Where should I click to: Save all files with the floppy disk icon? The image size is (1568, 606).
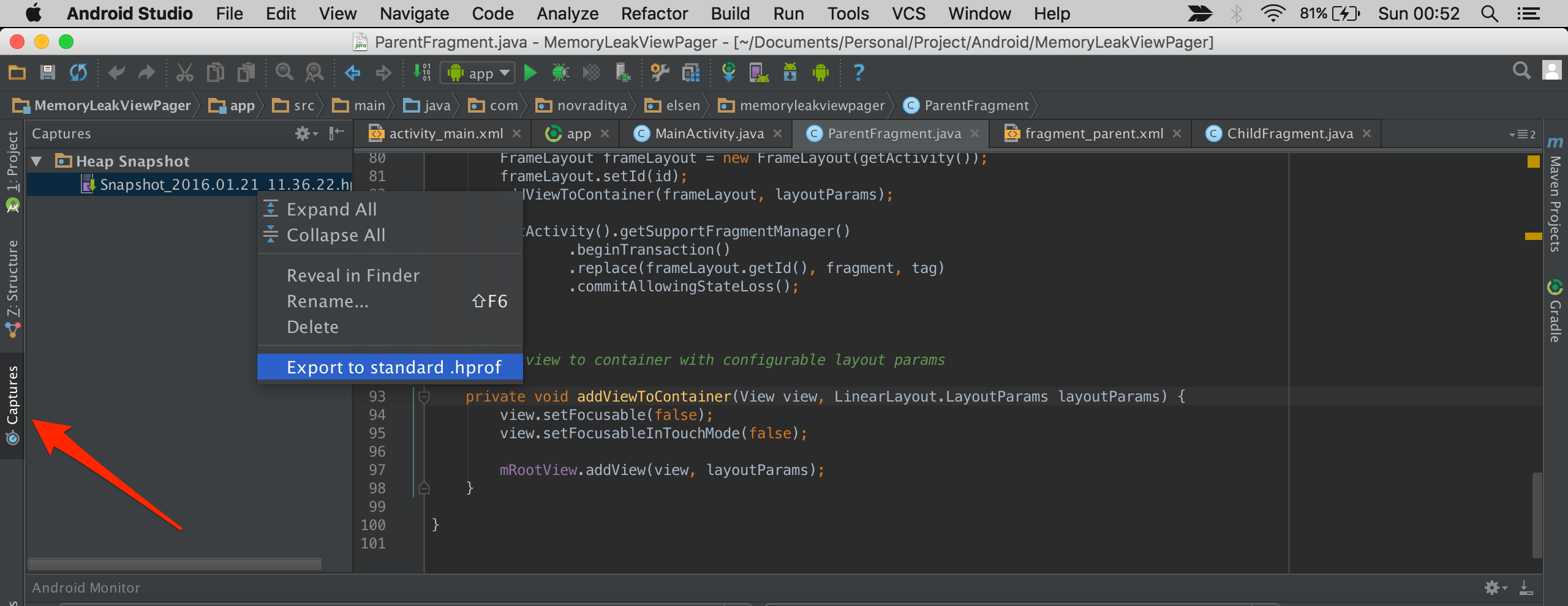point(48,73)
